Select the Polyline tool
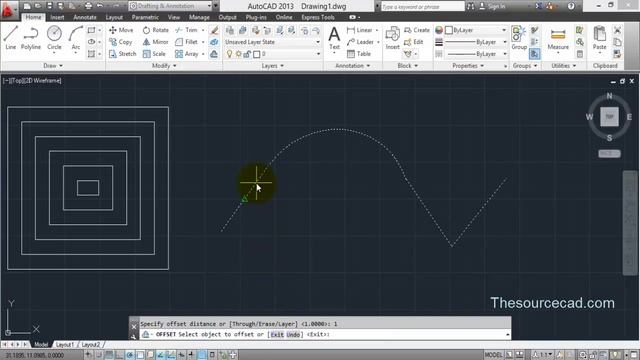 [31, 38]
